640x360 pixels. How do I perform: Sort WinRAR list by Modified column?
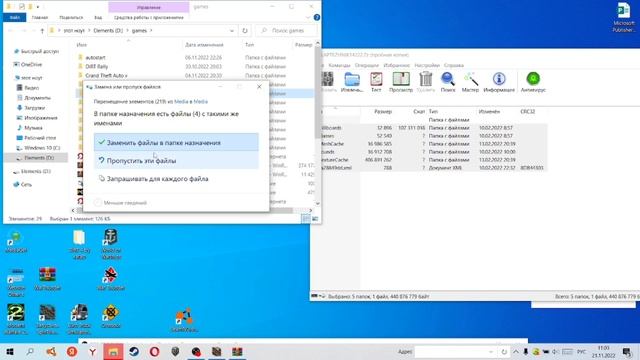(489, 111)
